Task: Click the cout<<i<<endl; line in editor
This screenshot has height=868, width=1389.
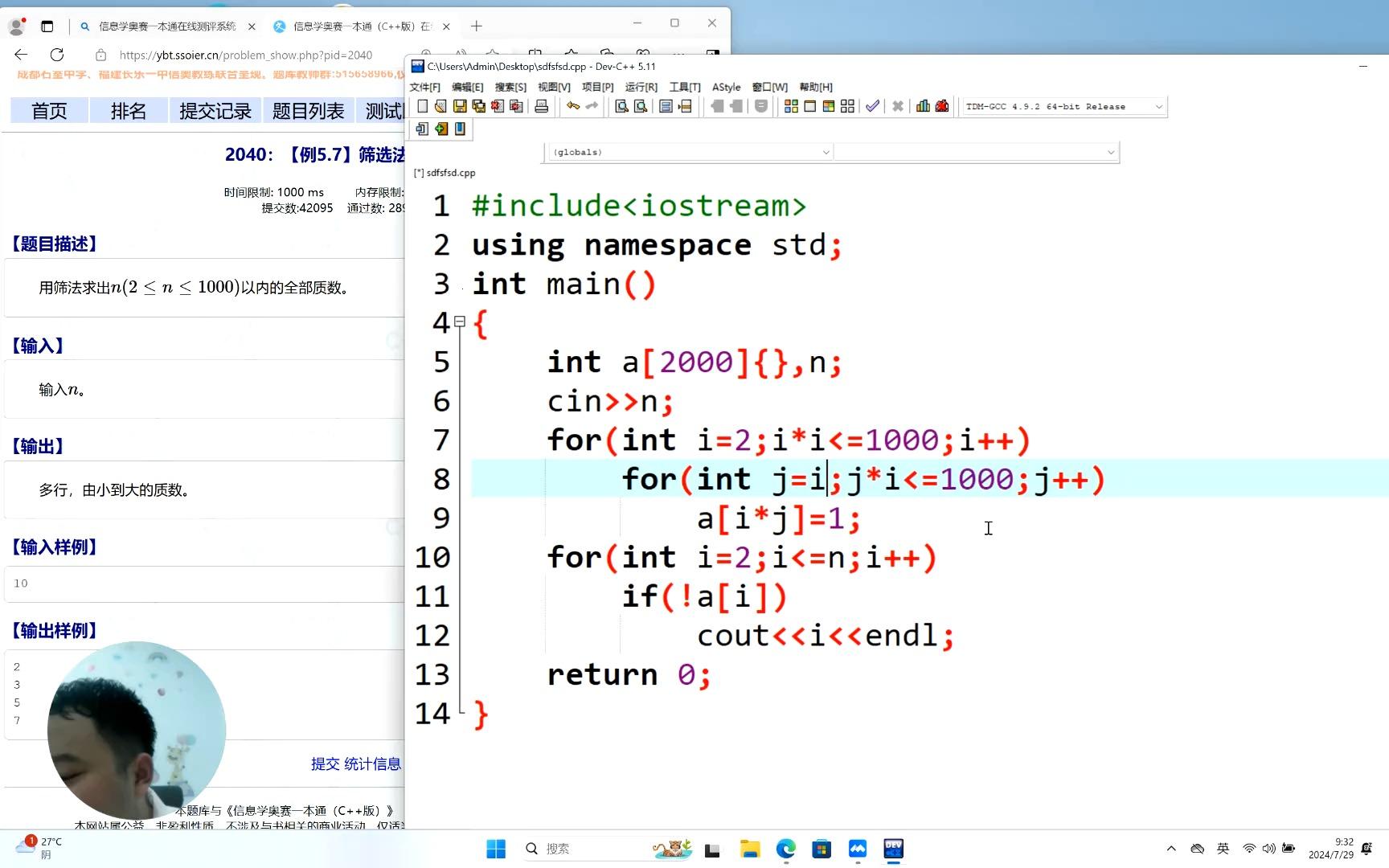Action: (826, 636)
